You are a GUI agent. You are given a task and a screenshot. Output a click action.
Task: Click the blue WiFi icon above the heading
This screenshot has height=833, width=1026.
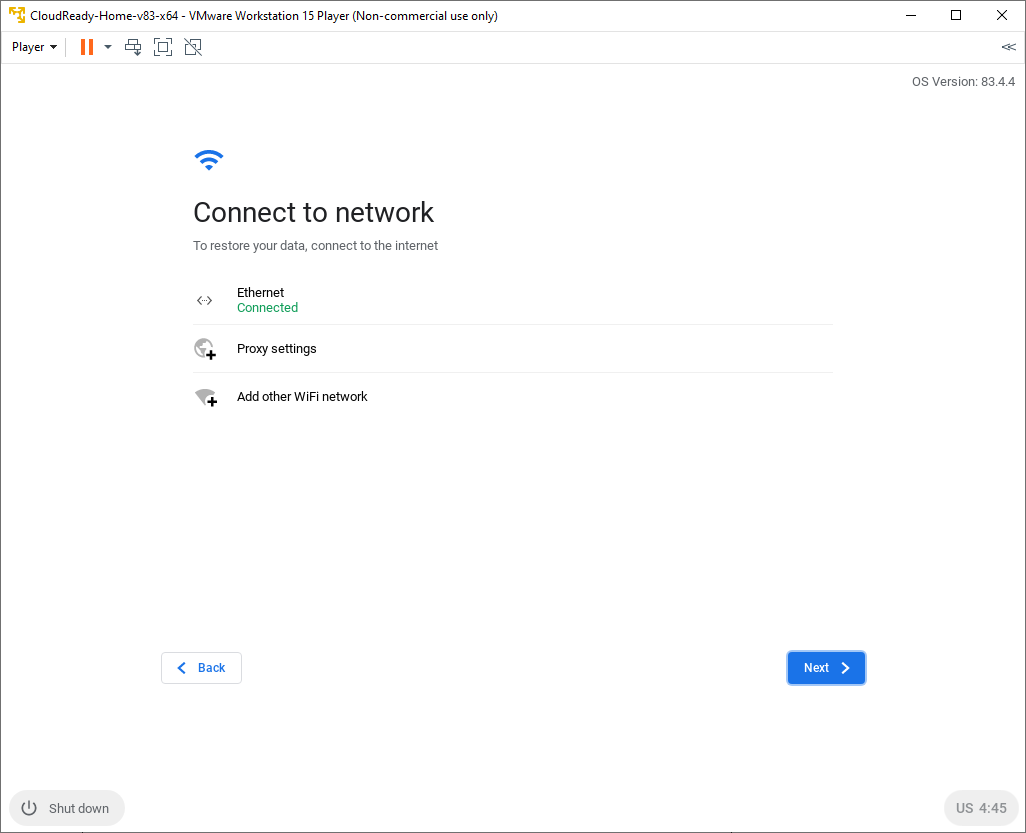[x=208, y=160]
